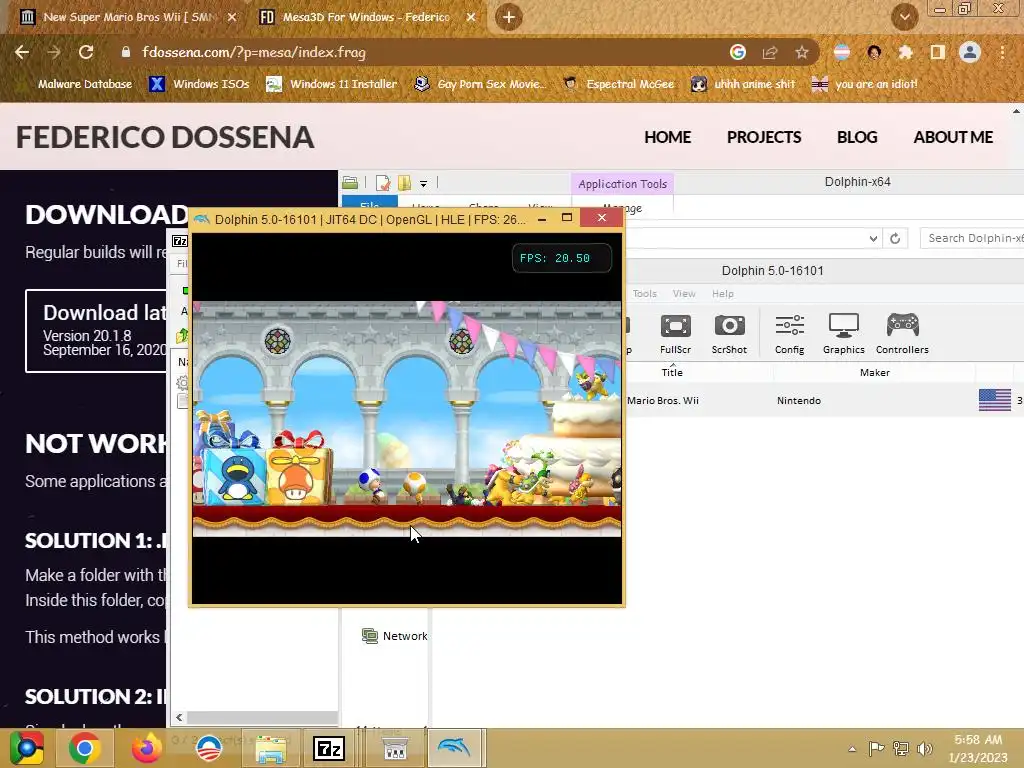Click the striped egg extension icon

[842, 52]
